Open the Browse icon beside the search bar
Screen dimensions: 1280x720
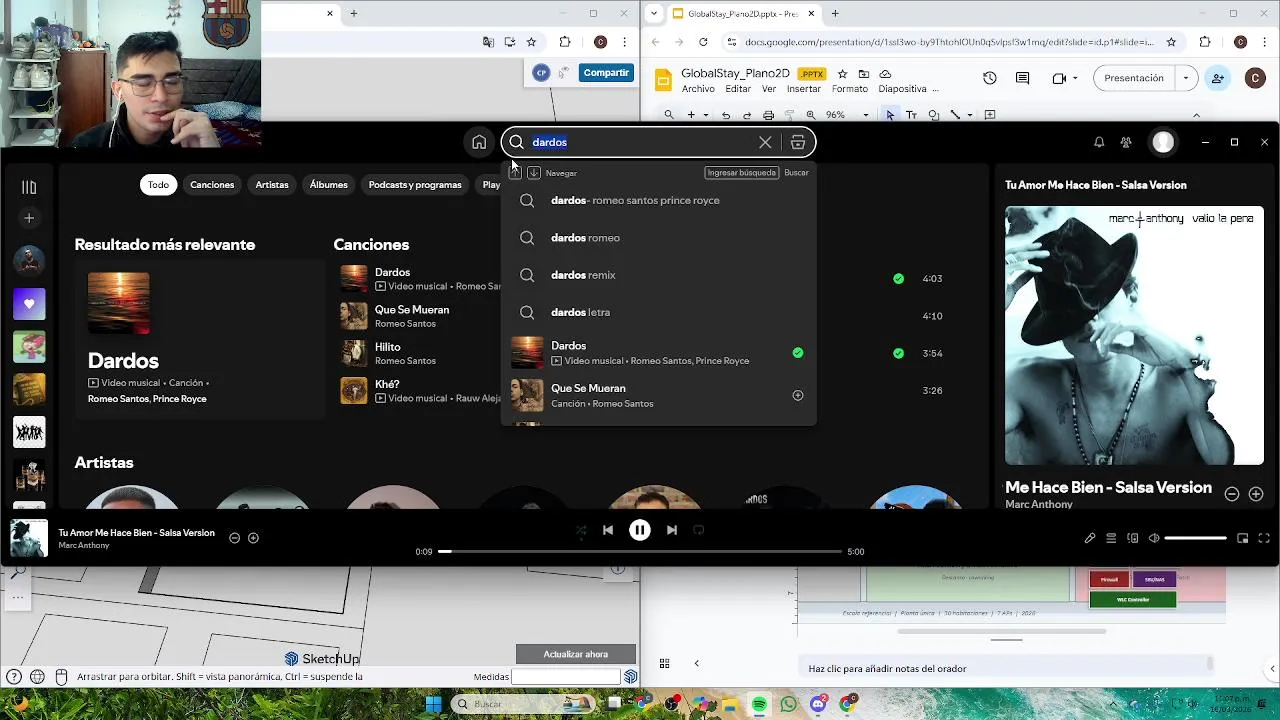point(798,142)
